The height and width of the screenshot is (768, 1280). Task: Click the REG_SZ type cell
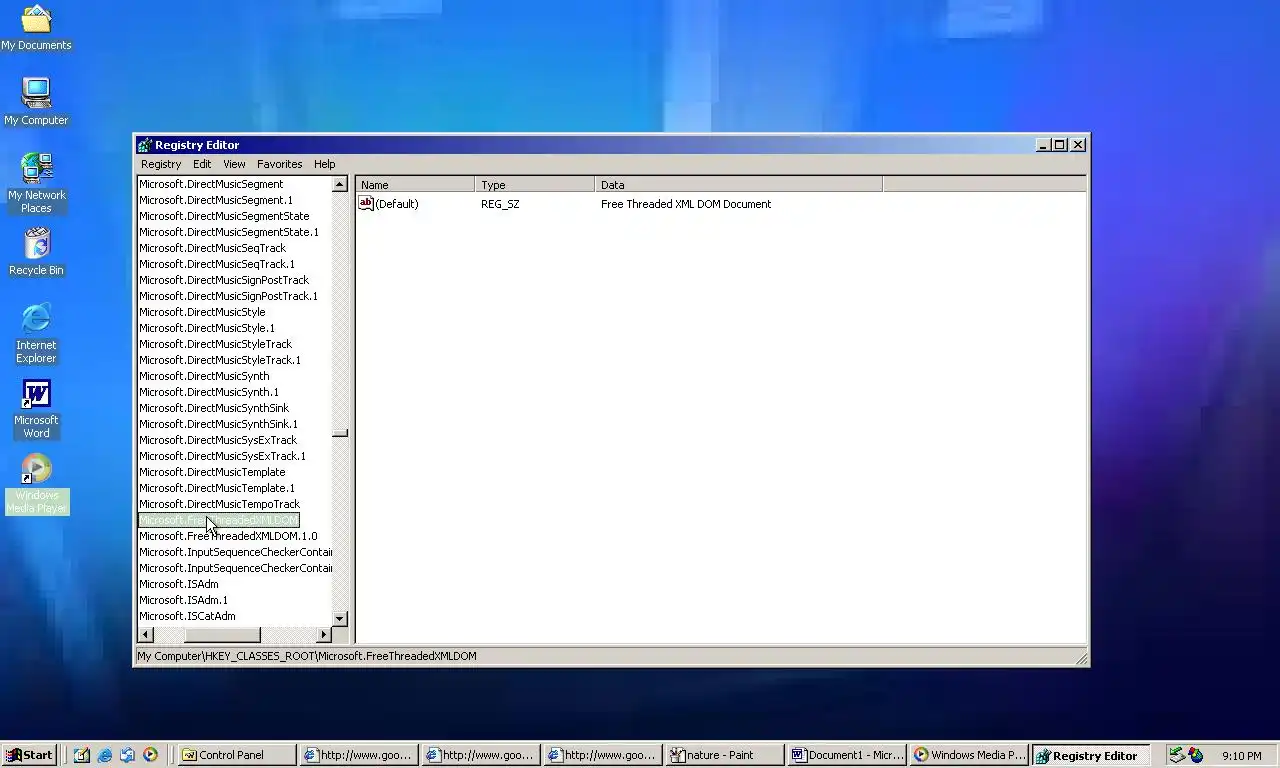coord(500,204)
